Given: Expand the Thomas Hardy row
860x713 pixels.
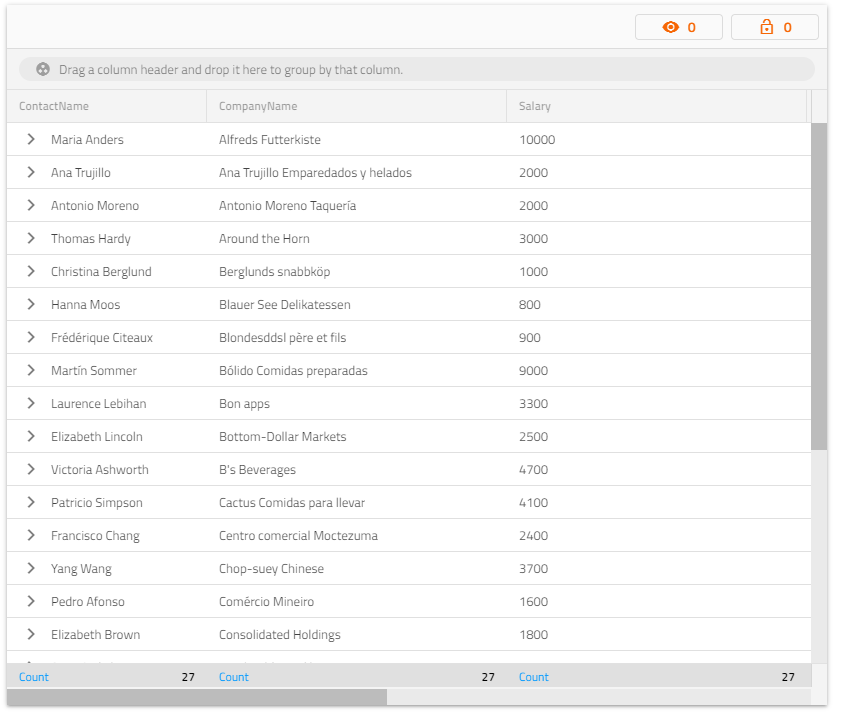Looking at the screenshot, I should point(29,238).
